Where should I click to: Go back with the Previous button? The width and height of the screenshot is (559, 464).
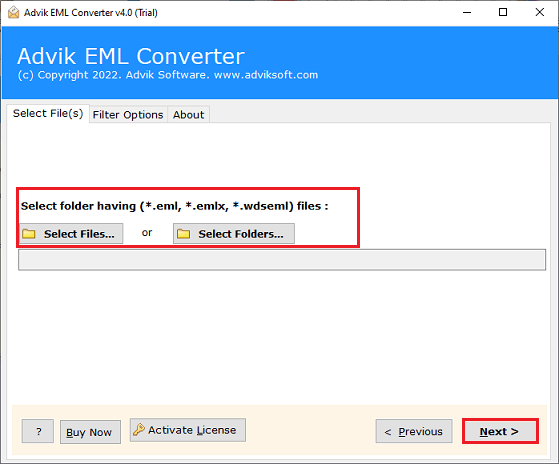click(x=414, y=431)
